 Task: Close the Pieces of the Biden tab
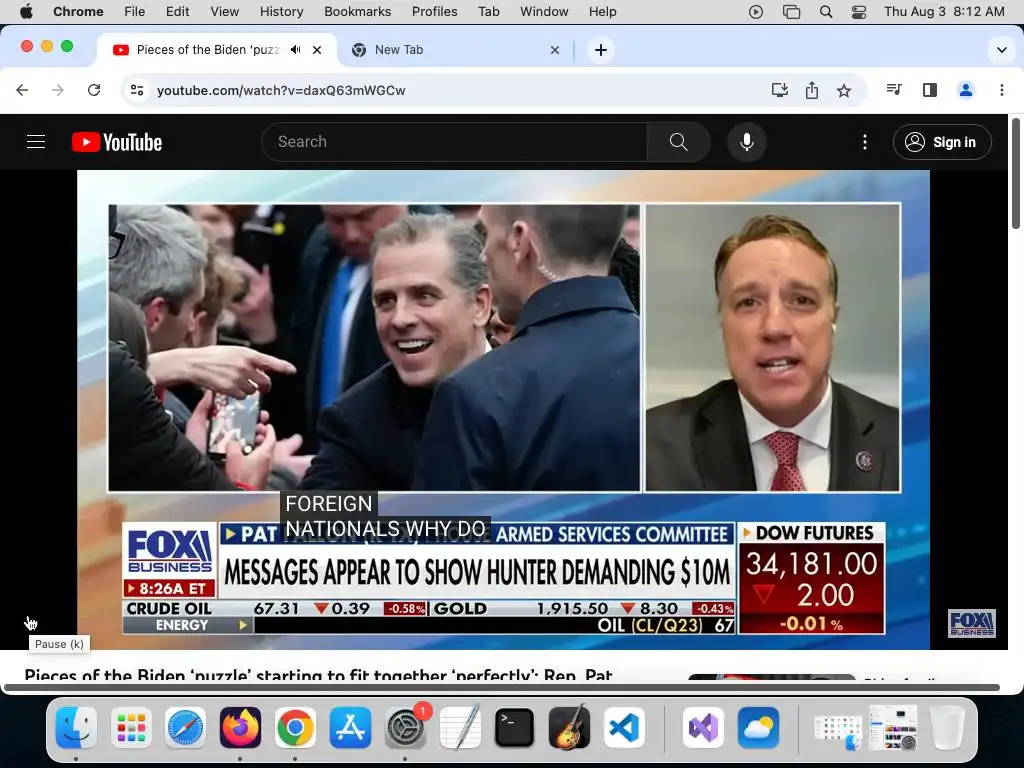tap(317, 50)
